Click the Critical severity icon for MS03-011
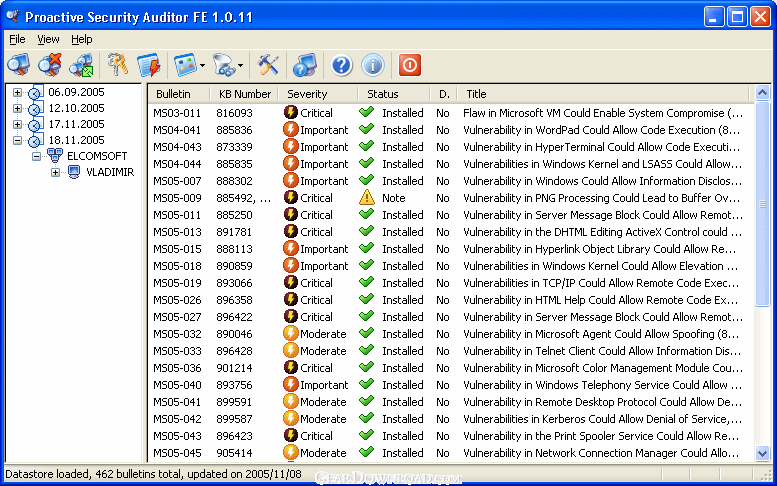777x486 pixels. click(x=290, y=112)
